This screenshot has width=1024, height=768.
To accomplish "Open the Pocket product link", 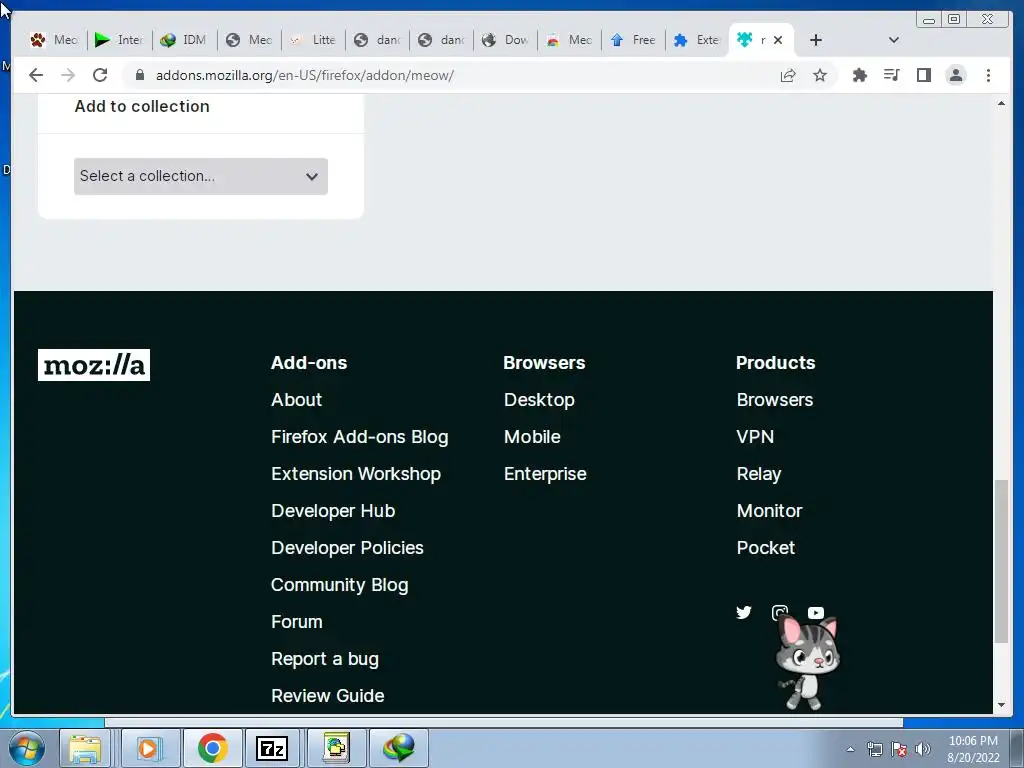I will [x=765, y=548].
